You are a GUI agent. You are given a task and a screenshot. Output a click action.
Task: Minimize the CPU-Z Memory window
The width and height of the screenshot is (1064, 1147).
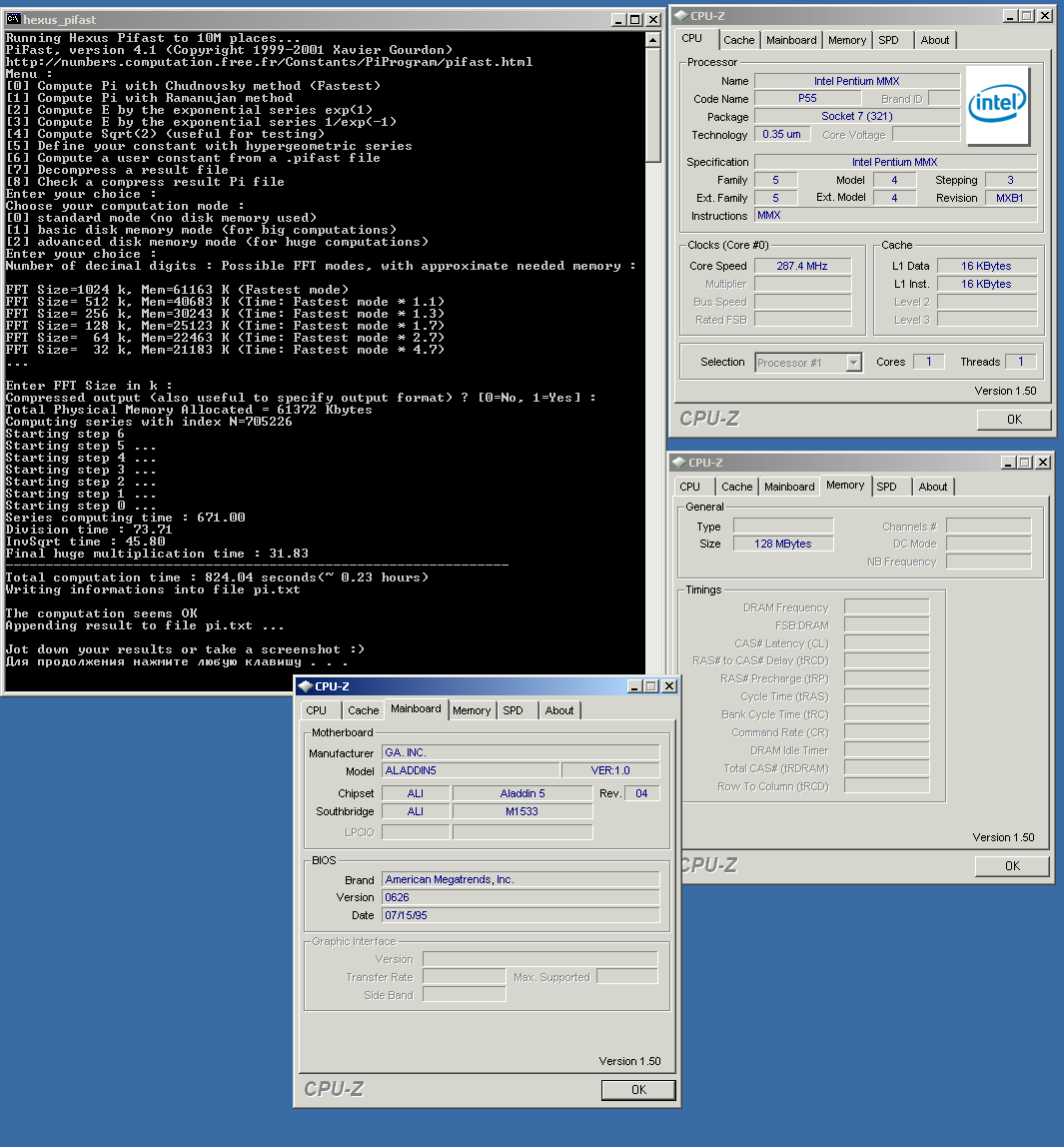click(1008, 463)
